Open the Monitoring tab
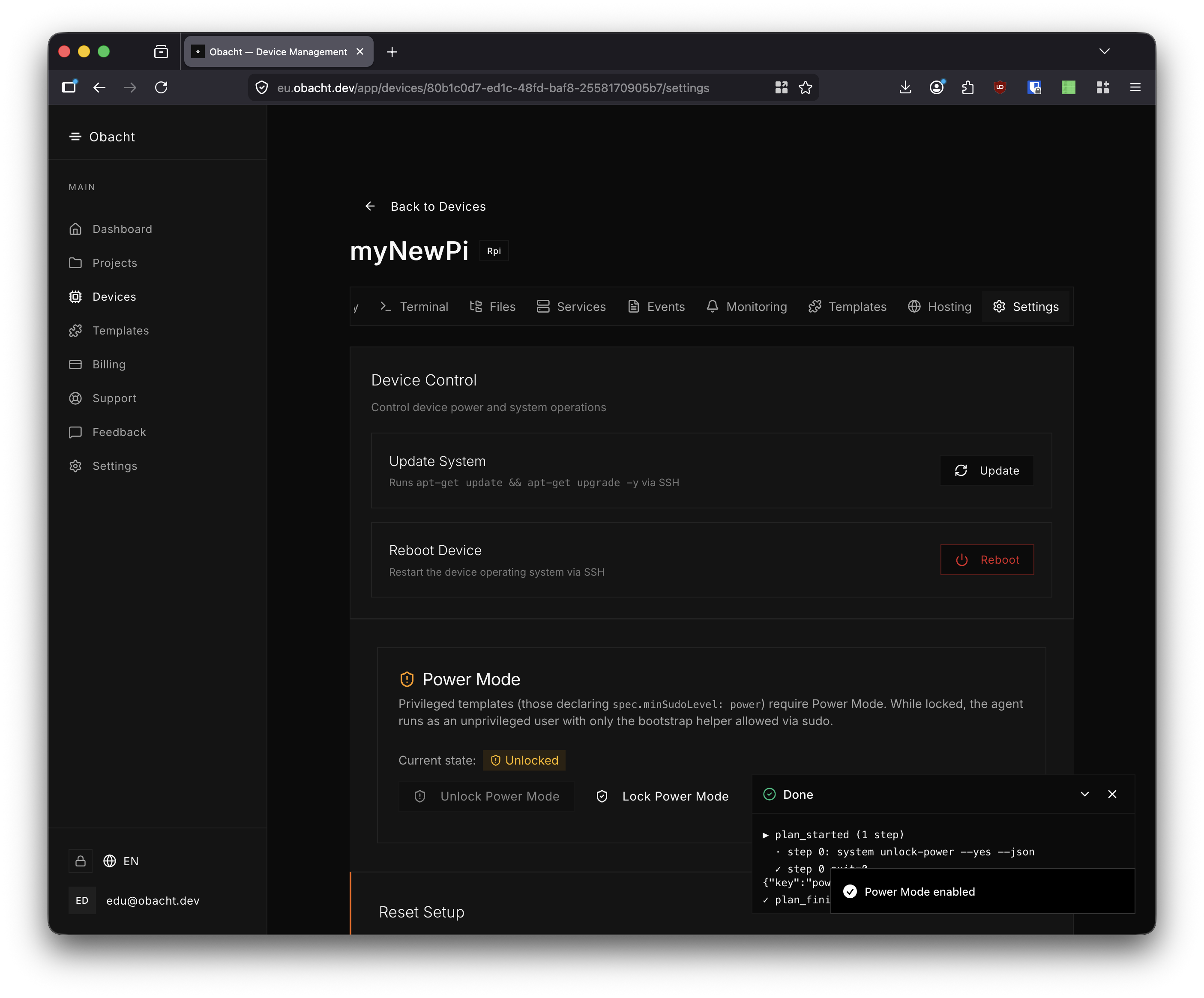1204x998 pixels. [x=746, y=307]
